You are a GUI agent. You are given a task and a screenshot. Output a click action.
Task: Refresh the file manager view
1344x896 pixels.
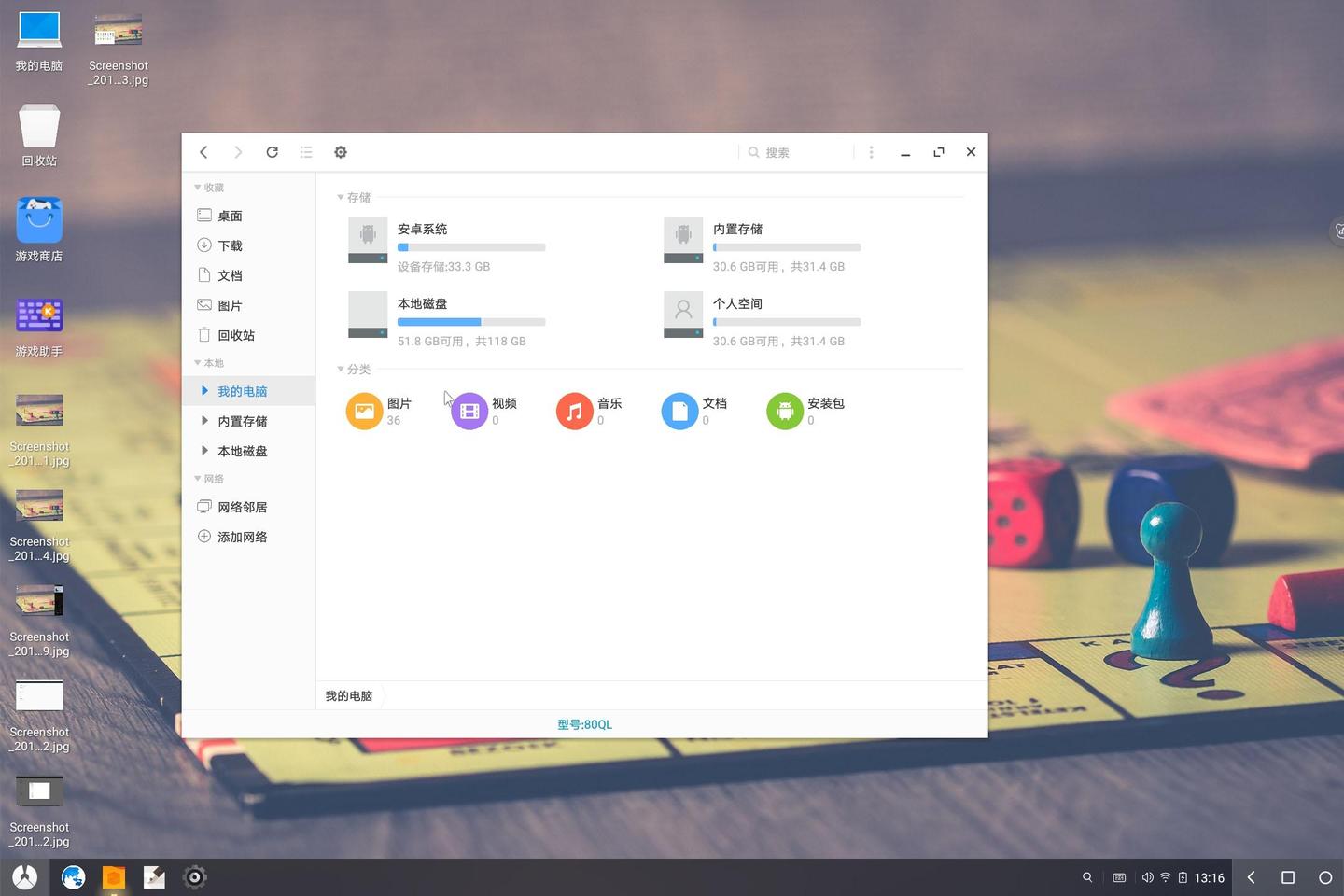(272, 151)
